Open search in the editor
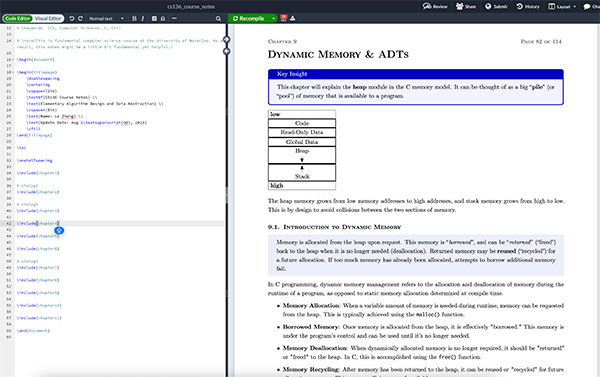The height and width of the screenshot is (377, 600). coord(218,18)
